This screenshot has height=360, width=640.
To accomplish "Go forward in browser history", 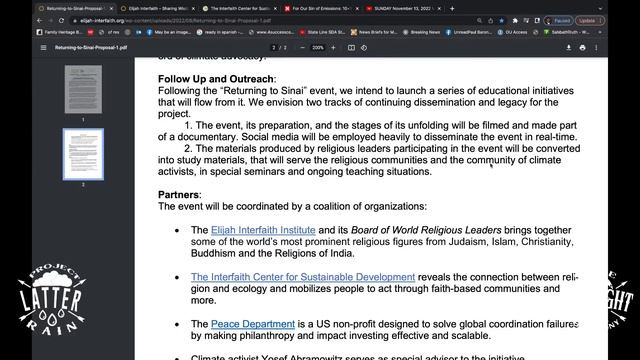I will [x=50, y=20].
